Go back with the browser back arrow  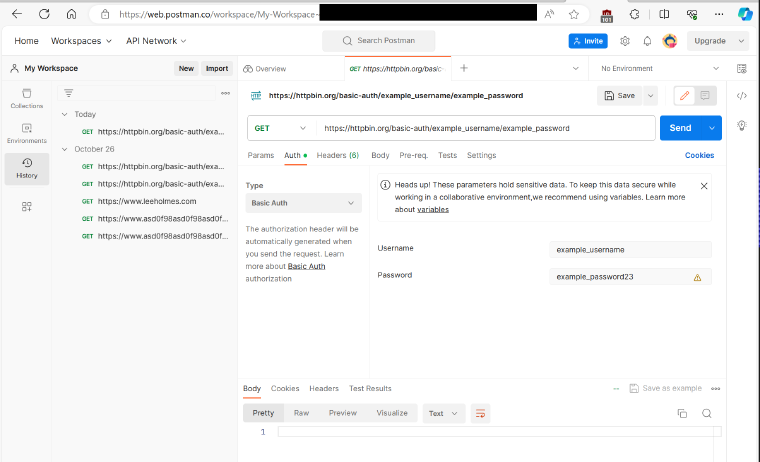click(x=17, y=14)
